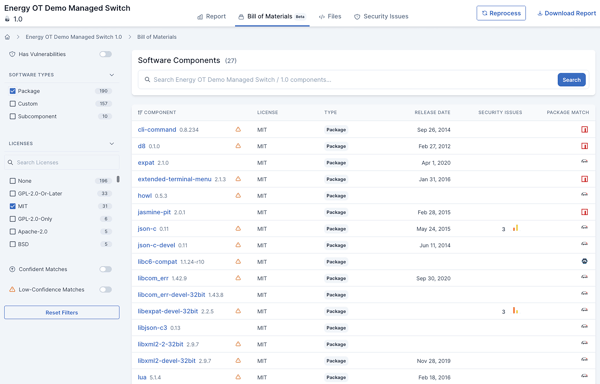This screenshot has height=384, width=600.
Task: Click the package match icon for libjson-c3
Action: 584,327
